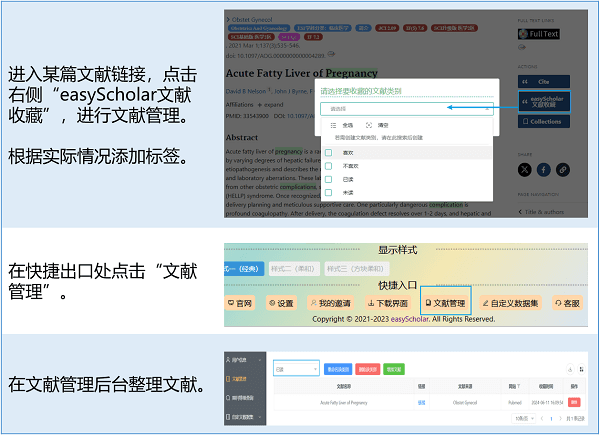600x435 pixels.
Task: Click the permalink chain share icon
Action: (x=562, y=169)
